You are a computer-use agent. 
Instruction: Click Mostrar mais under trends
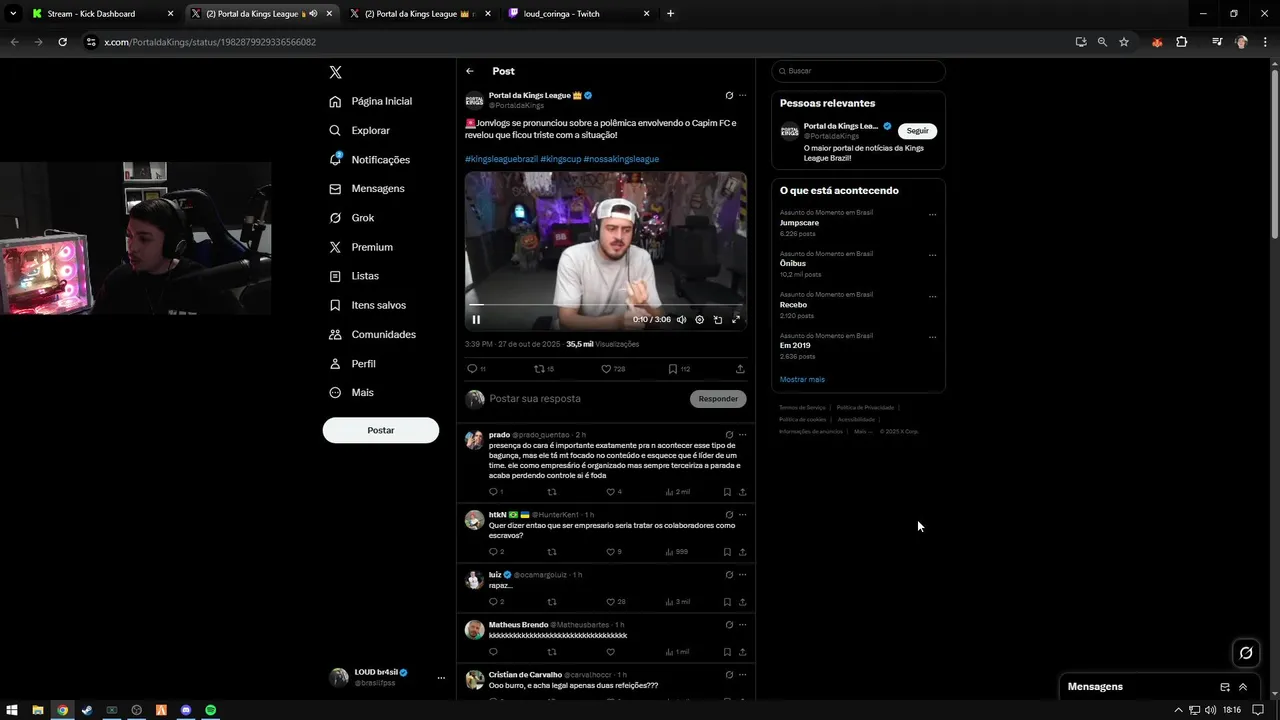click(802, 380)
